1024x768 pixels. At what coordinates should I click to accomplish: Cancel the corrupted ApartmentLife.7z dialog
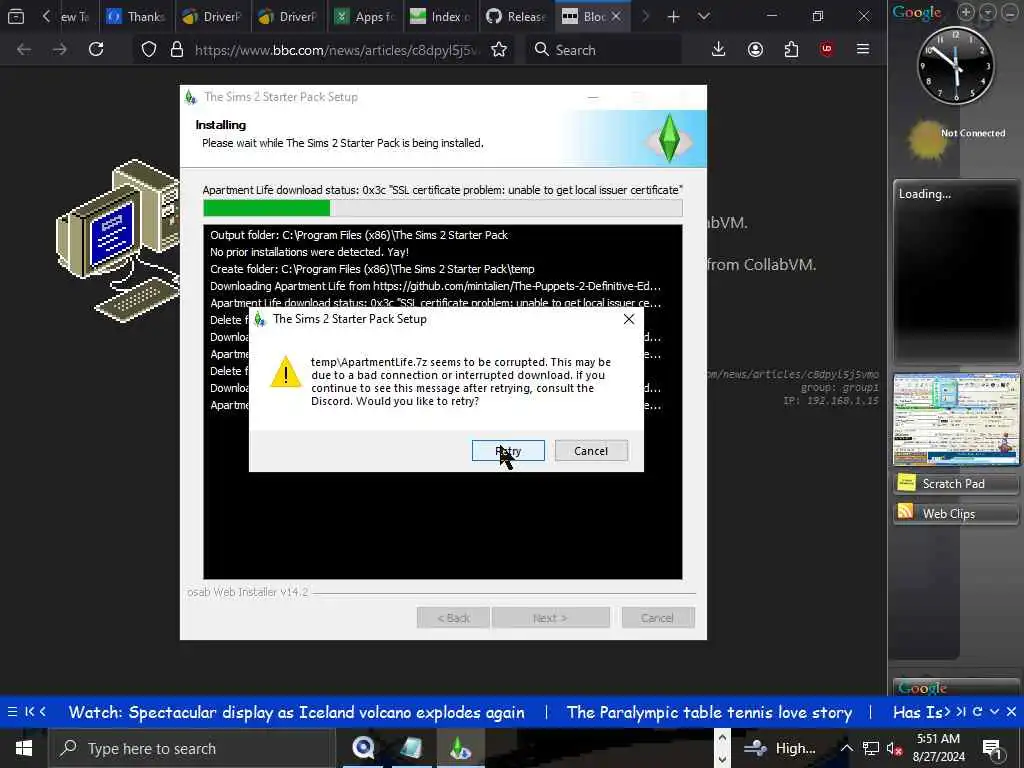pyautogui.click(x=591, y=451)
